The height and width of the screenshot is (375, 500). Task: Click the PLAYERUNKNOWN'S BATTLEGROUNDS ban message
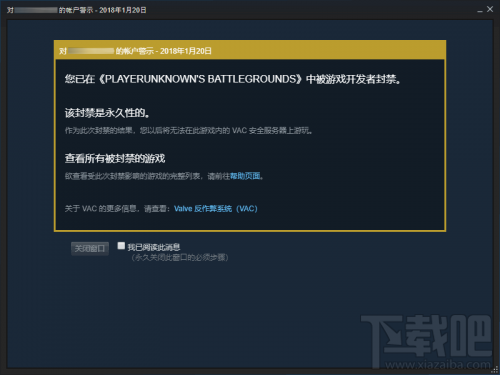[x=233, y=79]
